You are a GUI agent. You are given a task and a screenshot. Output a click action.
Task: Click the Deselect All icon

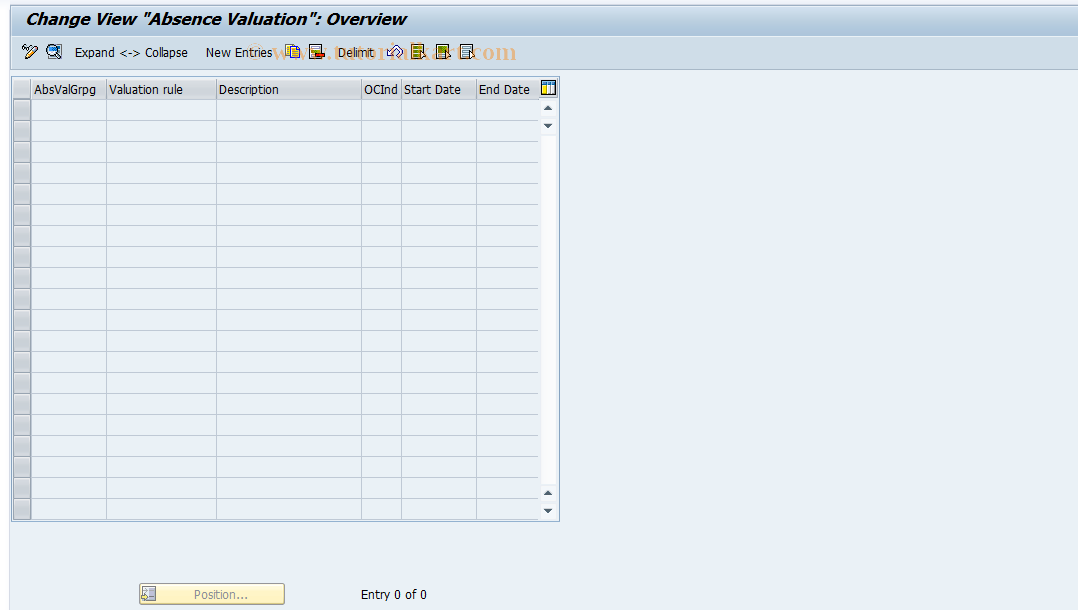pos(467,52)
